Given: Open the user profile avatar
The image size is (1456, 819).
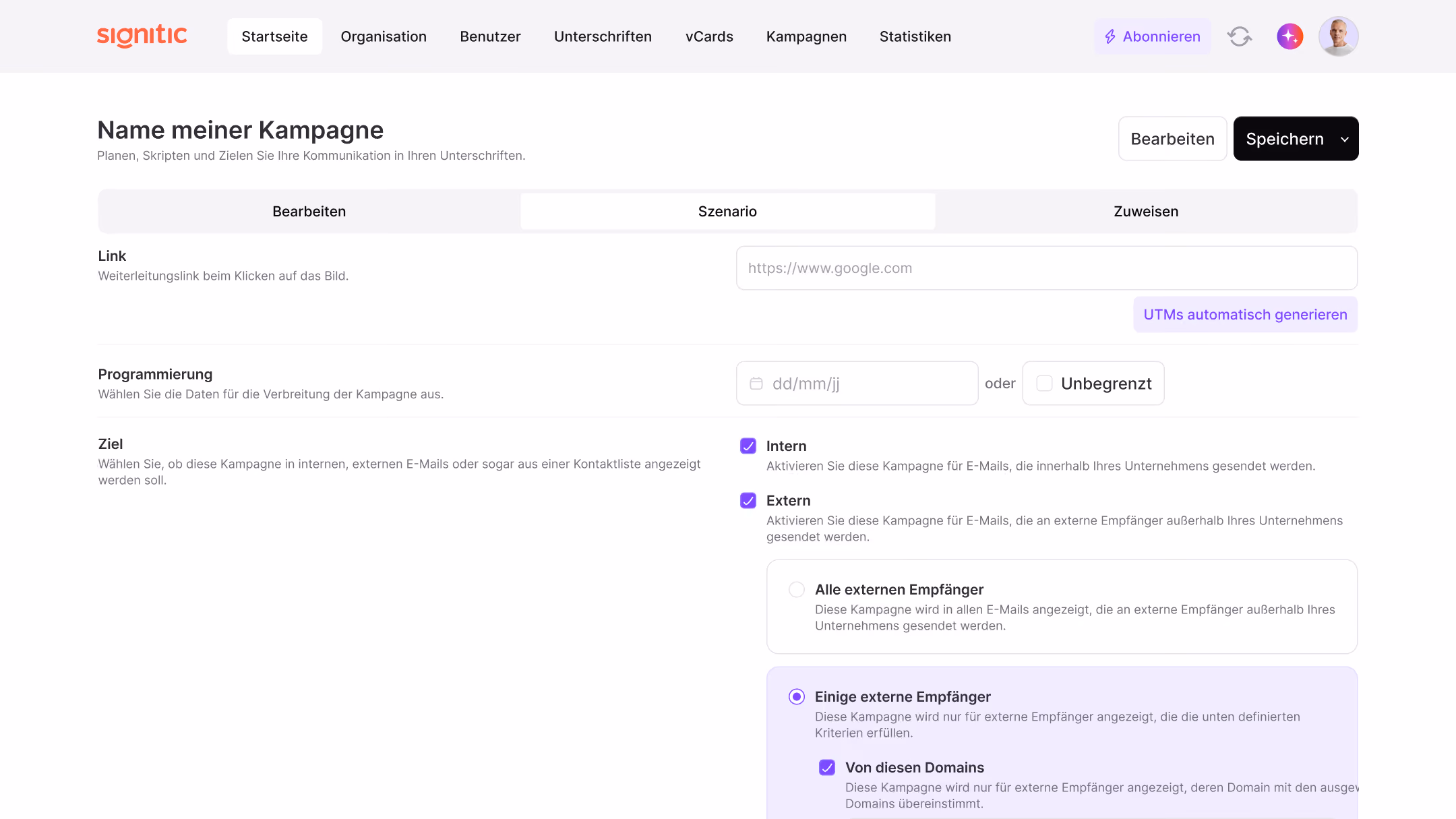Looking at the screenshot, I should (1338, 36).
